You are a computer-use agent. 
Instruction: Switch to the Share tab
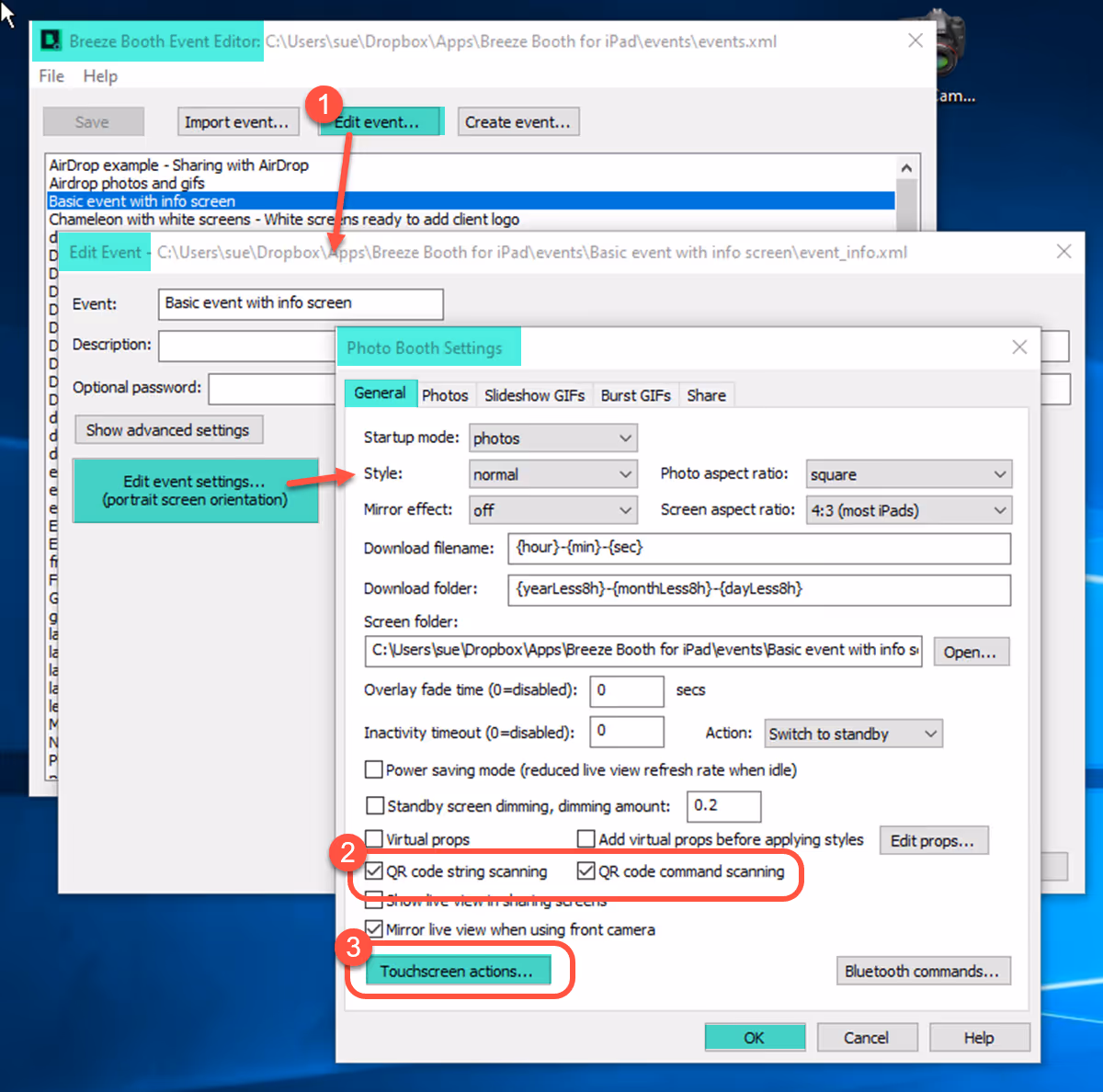coord(706,395)
